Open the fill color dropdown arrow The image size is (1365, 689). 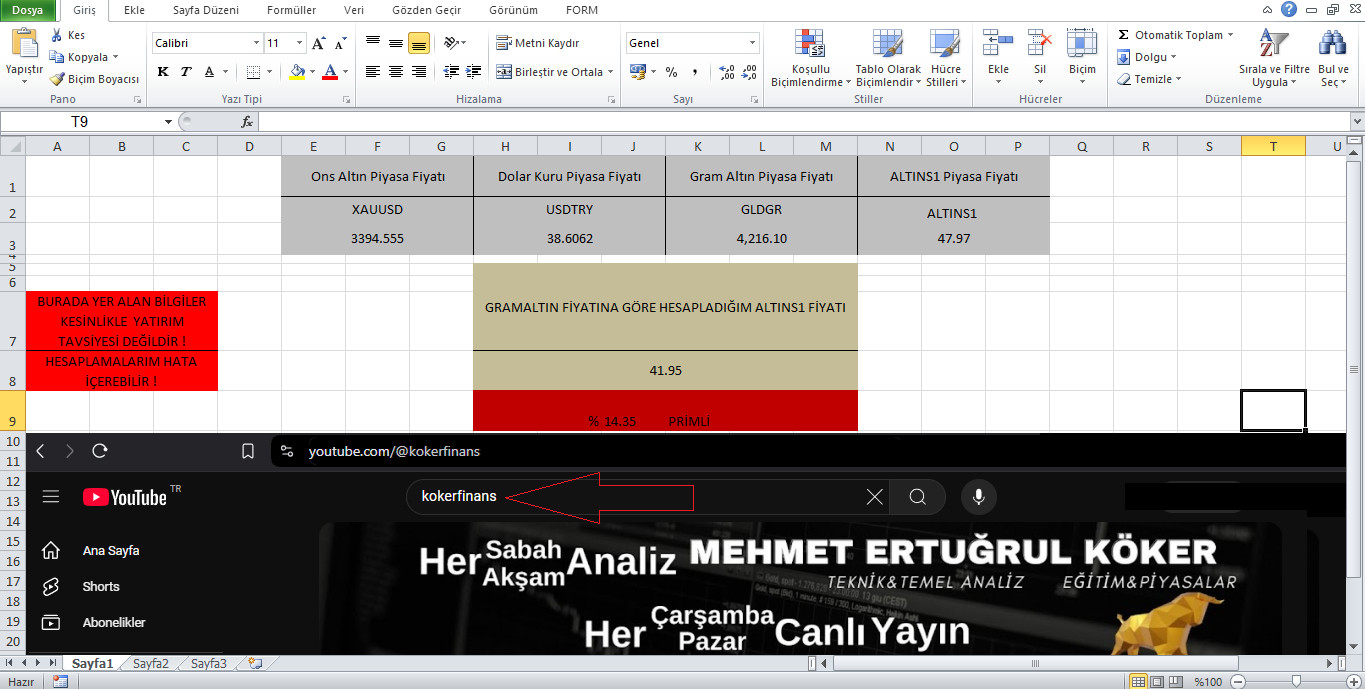click(312, 72)
